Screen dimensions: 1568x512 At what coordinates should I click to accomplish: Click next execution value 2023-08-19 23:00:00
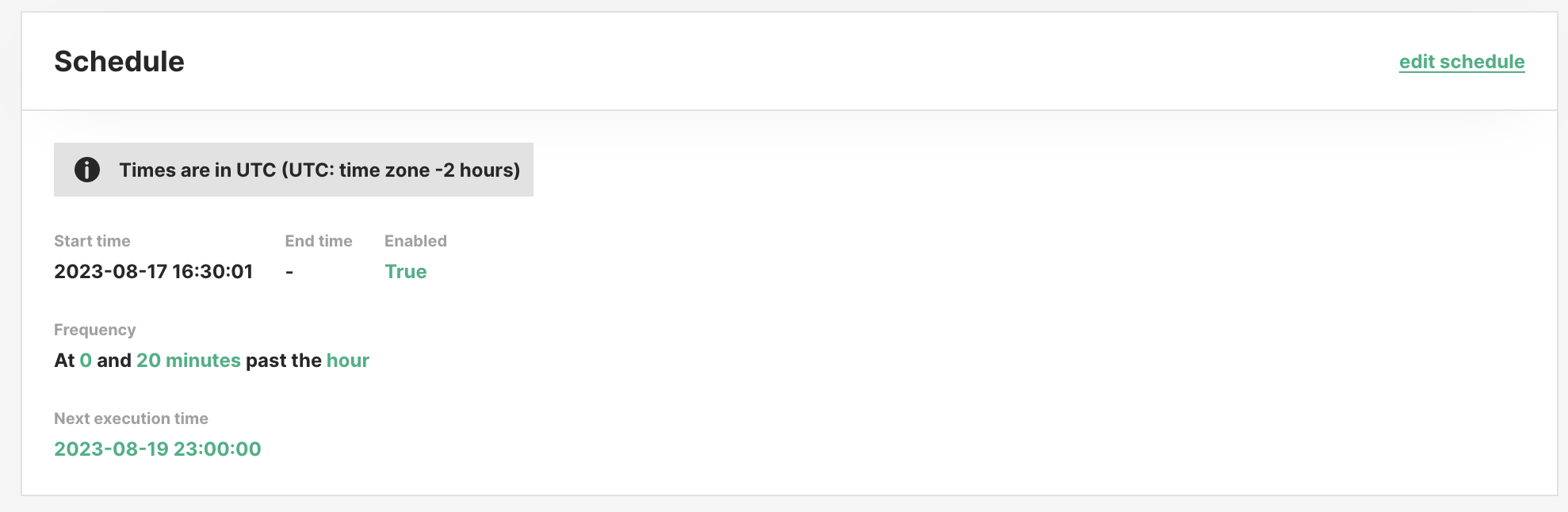point(157,449)
